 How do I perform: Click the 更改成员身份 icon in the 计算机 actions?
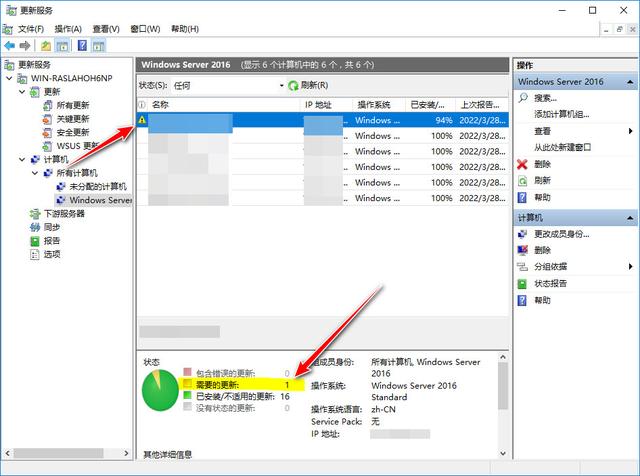(522, 234)
